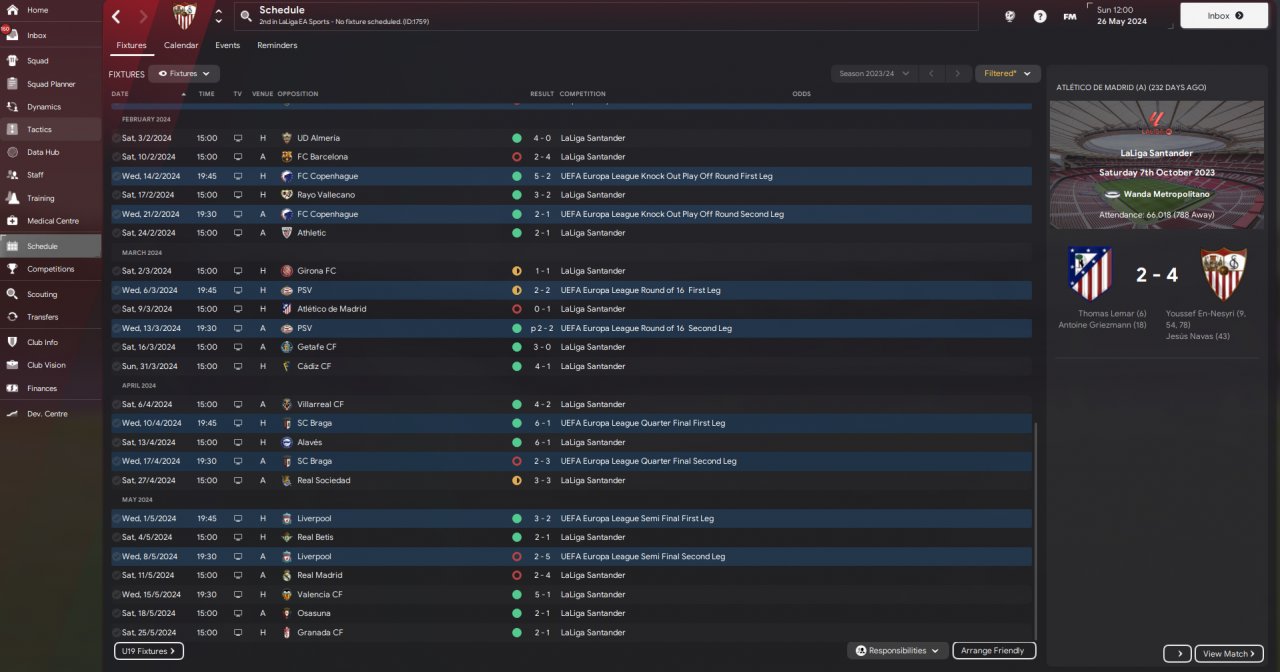
Task: Toggle reminder circle for Sat 10/2/2024 fixture
Action: point(116,157)
